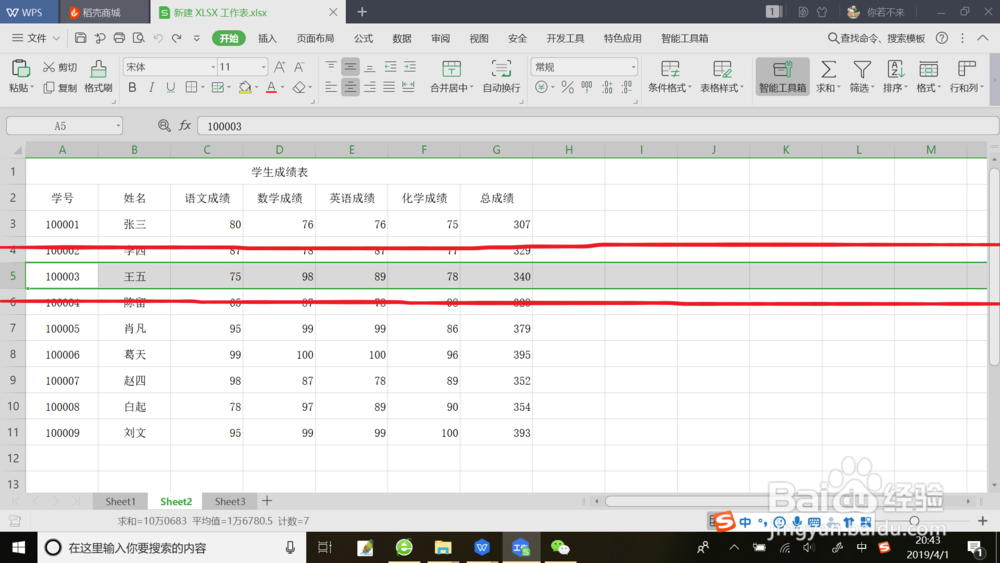
Task: Open WeChat from the taskbar
Action: pos(559,548)
